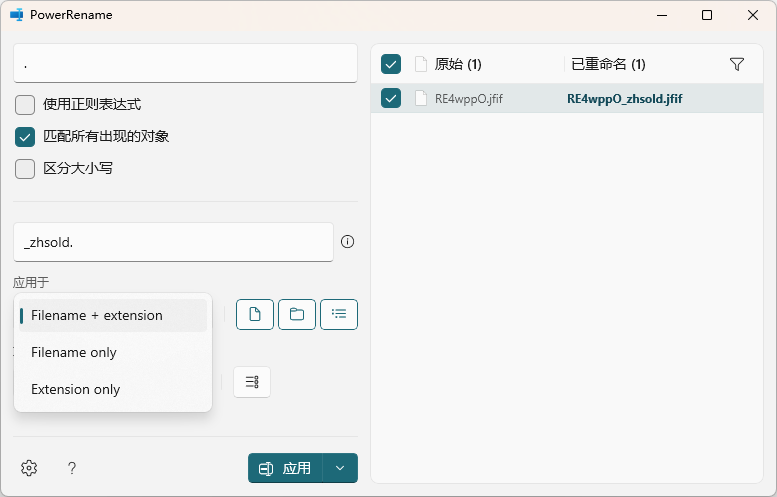Open the info icon beside replace field
This screenshot has width=777, height=497.
point(347,242)
